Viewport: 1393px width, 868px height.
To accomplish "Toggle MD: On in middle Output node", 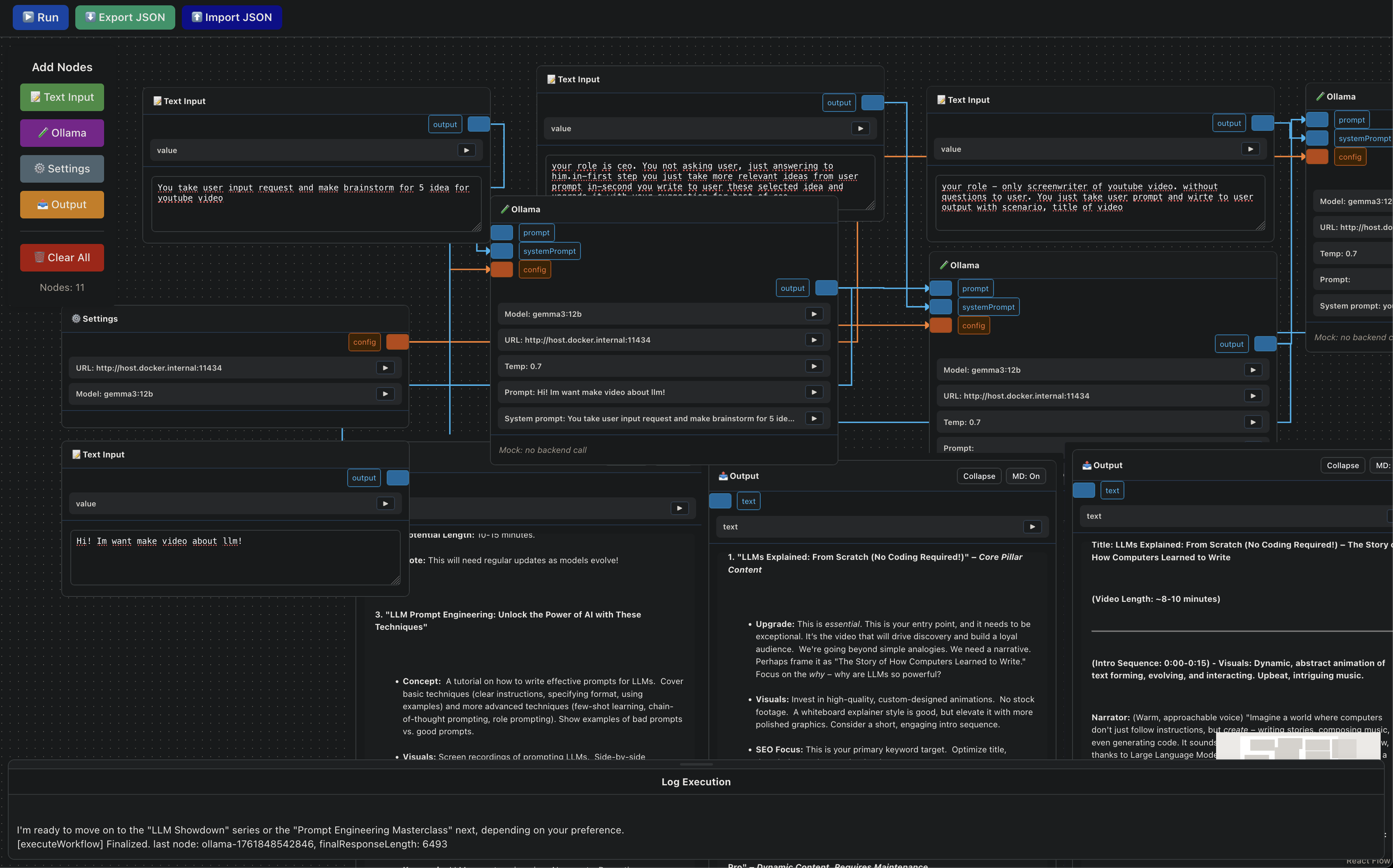I will click(1026, 476).
